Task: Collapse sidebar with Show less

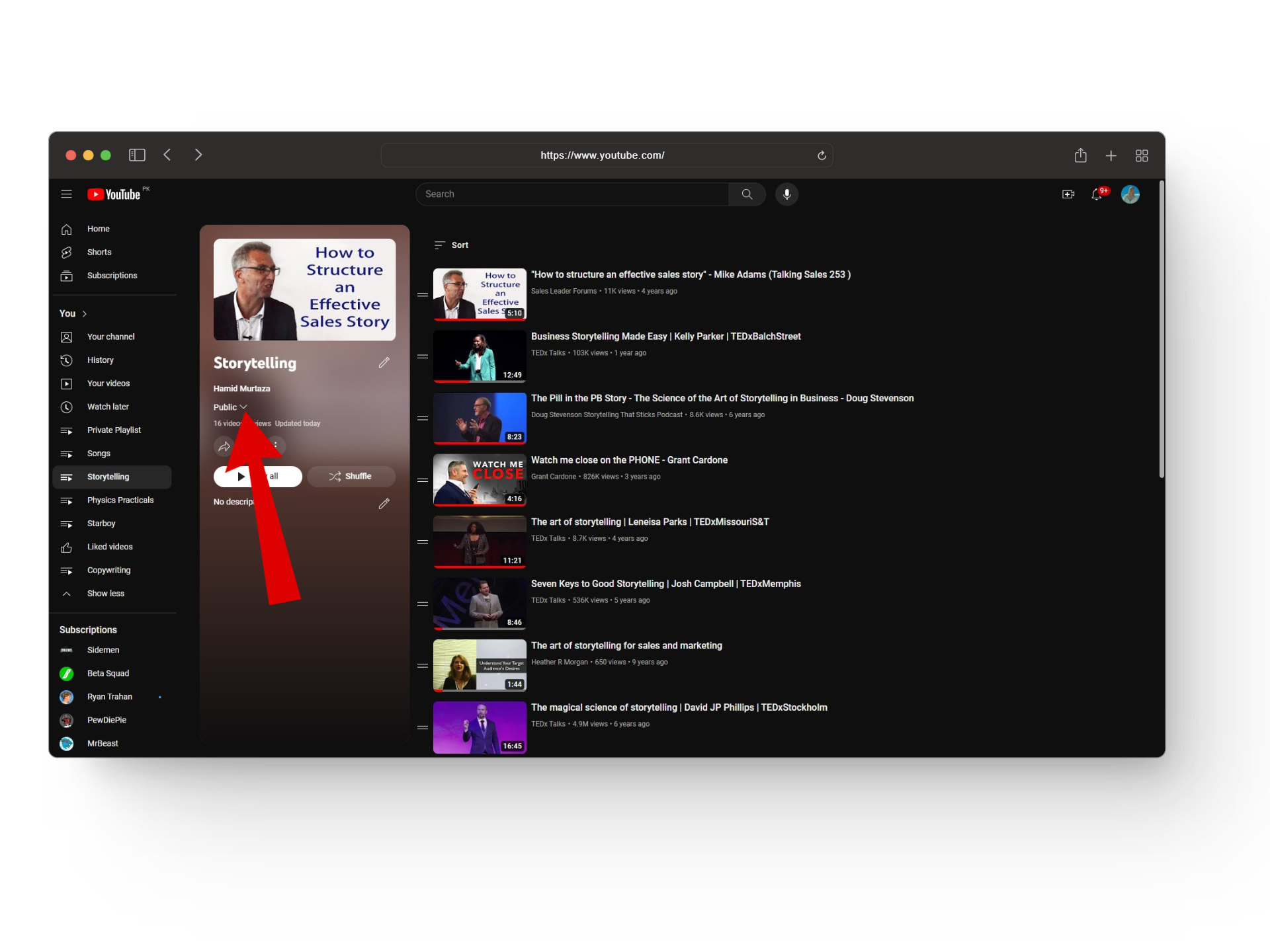Action: click(106, 594)
